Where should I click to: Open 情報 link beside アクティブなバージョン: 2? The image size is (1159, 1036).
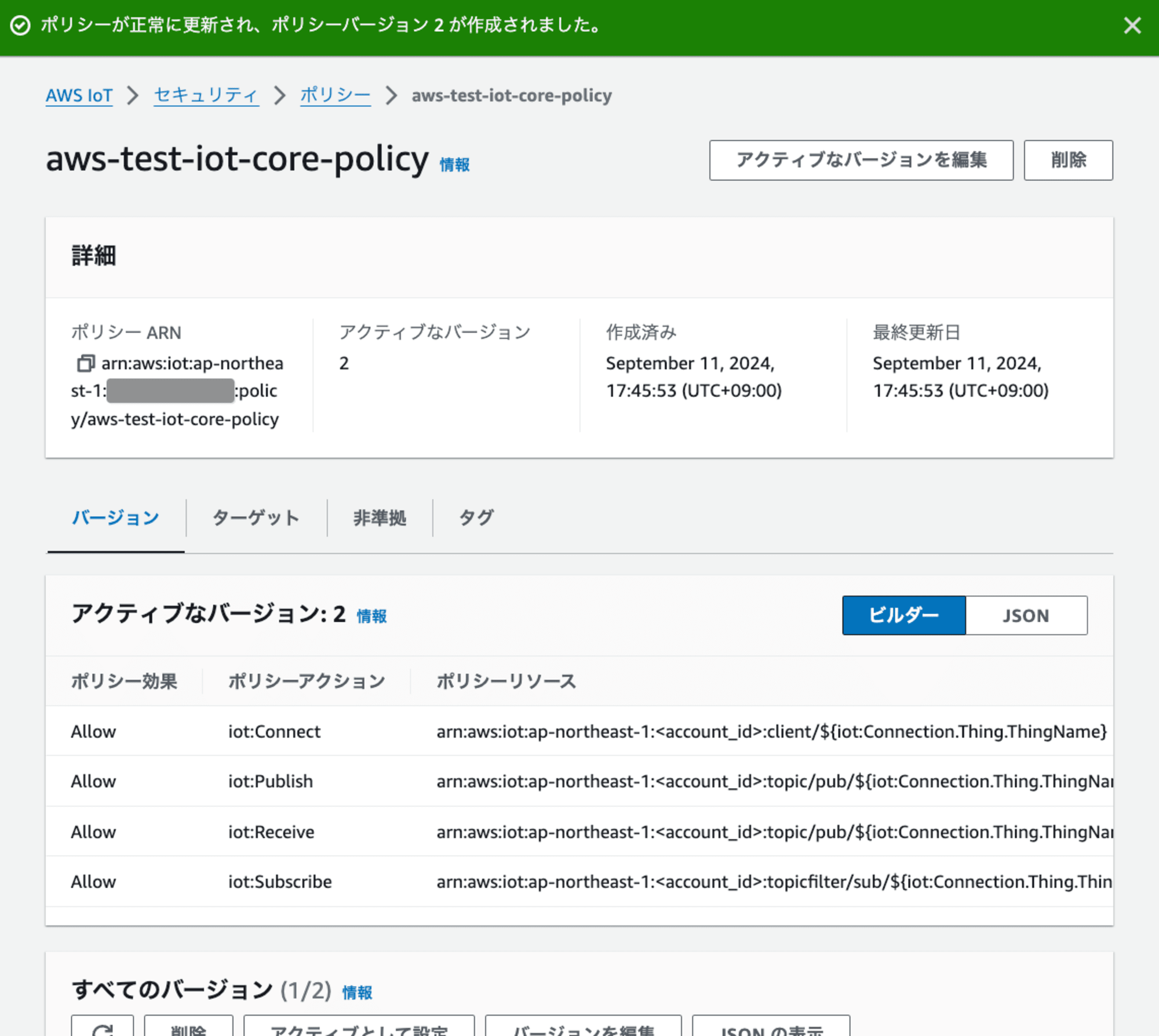click(x=371, y=616)
